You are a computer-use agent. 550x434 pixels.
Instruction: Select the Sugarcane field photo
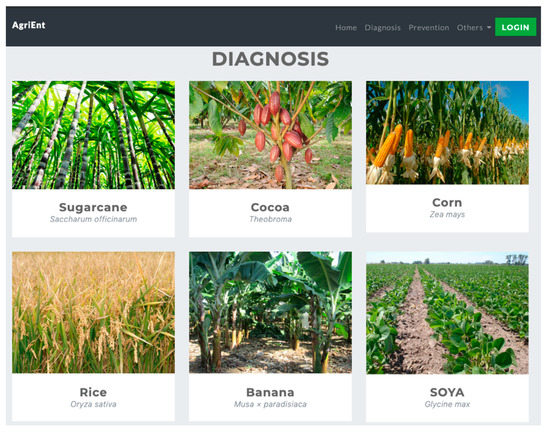(x=93, y=135)
